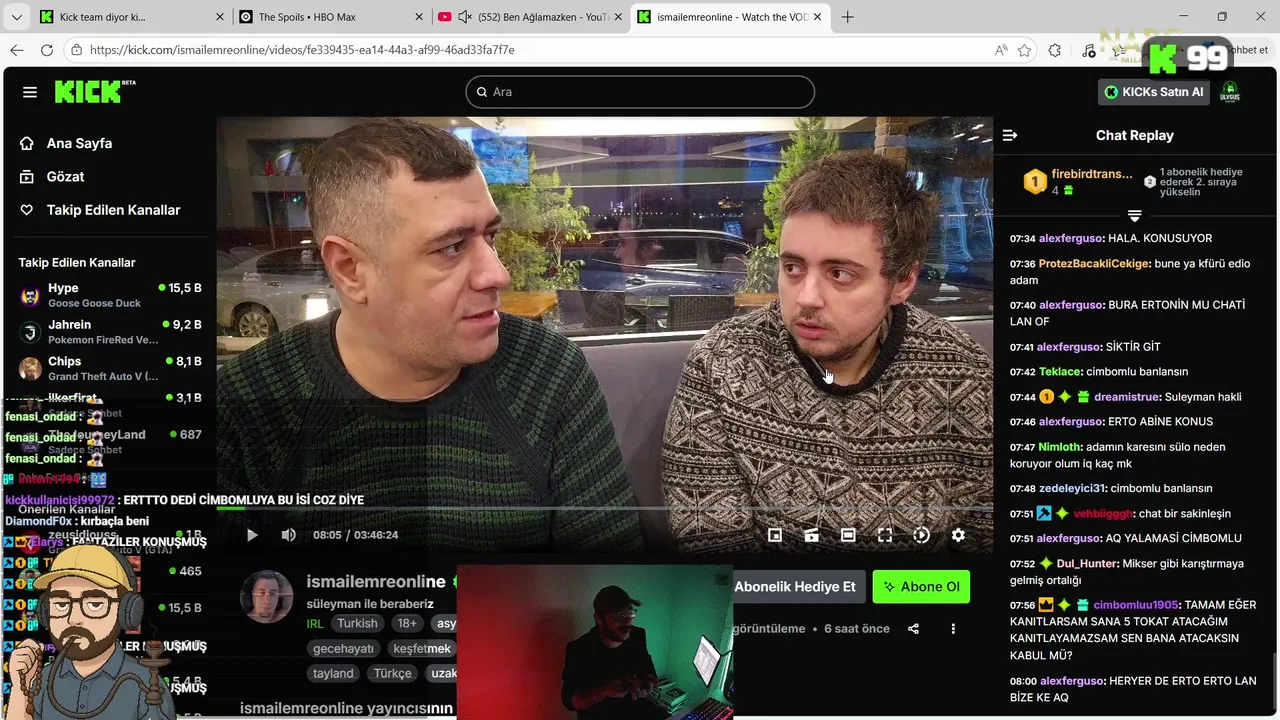
Task: View the site information icon
Action: tap(76, 50)
